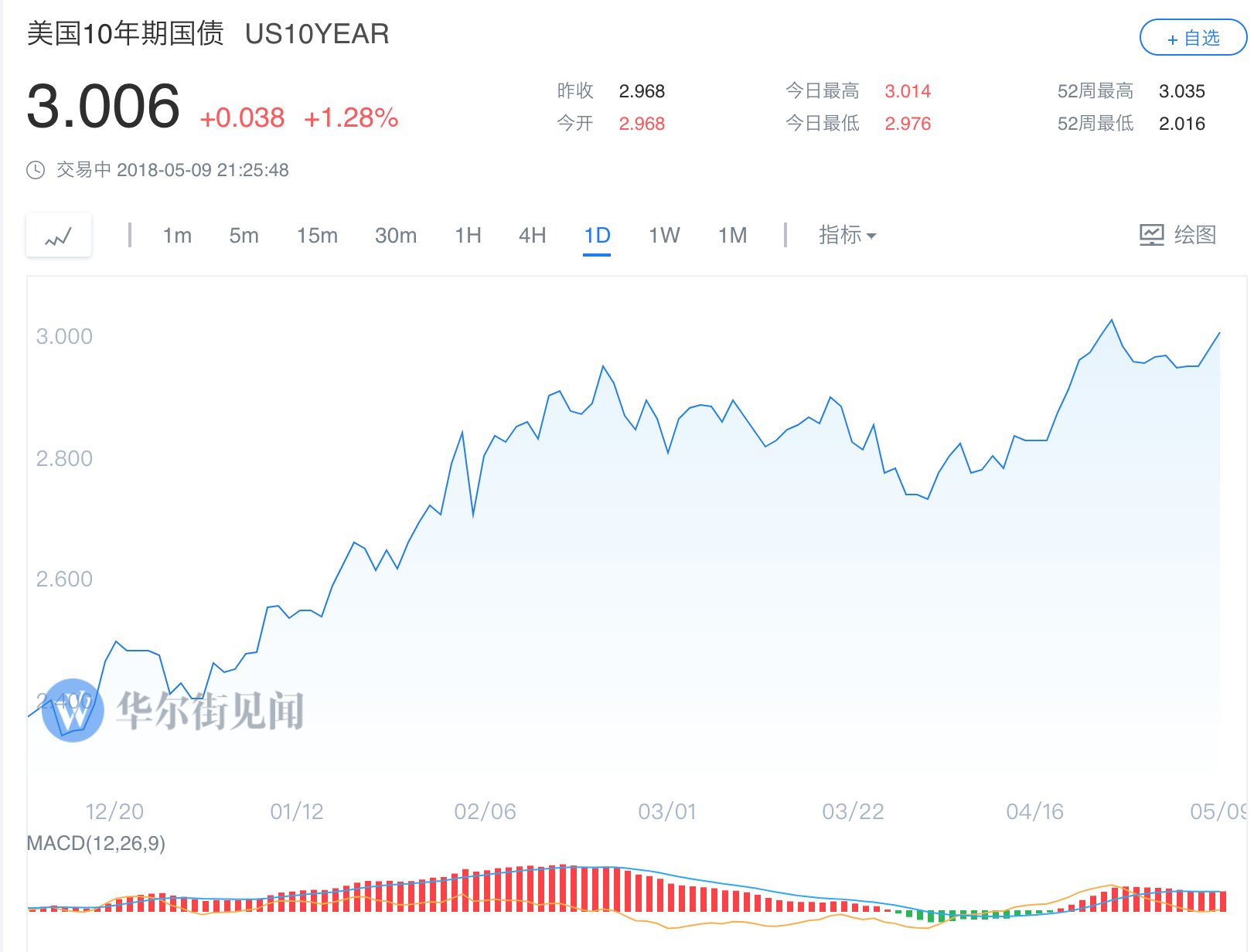This screenshot has width=1254, height=952.
Task: Click the 52周最低 value 2.016
Action: tap(1182, 124)
